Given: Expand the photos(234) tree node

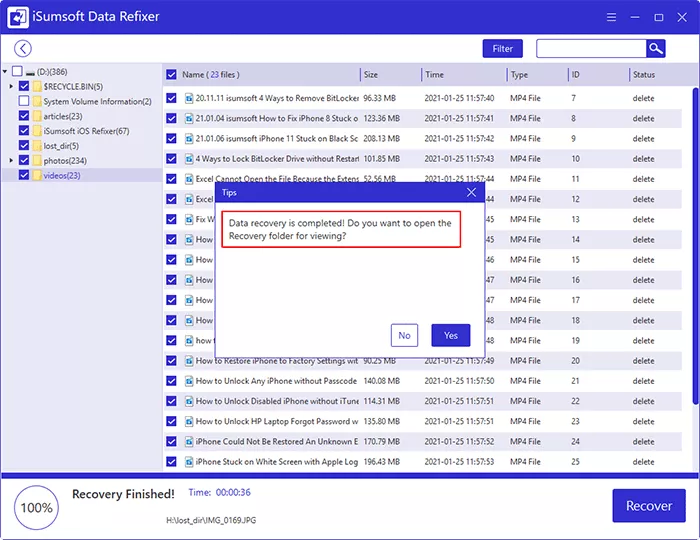Looking at the screenshot, I should coord(11,161).
